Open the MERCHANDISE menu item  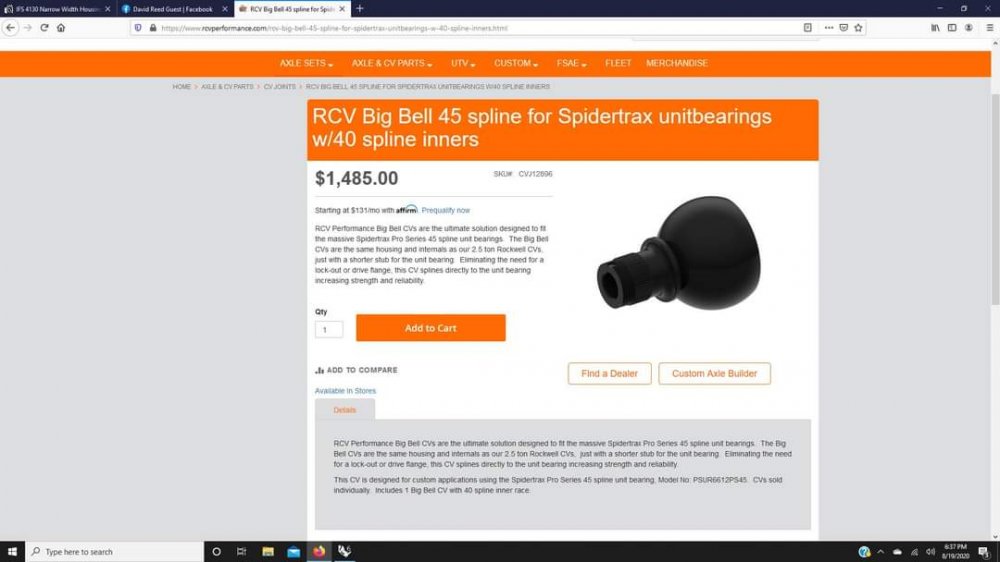(x=677, y=63)
